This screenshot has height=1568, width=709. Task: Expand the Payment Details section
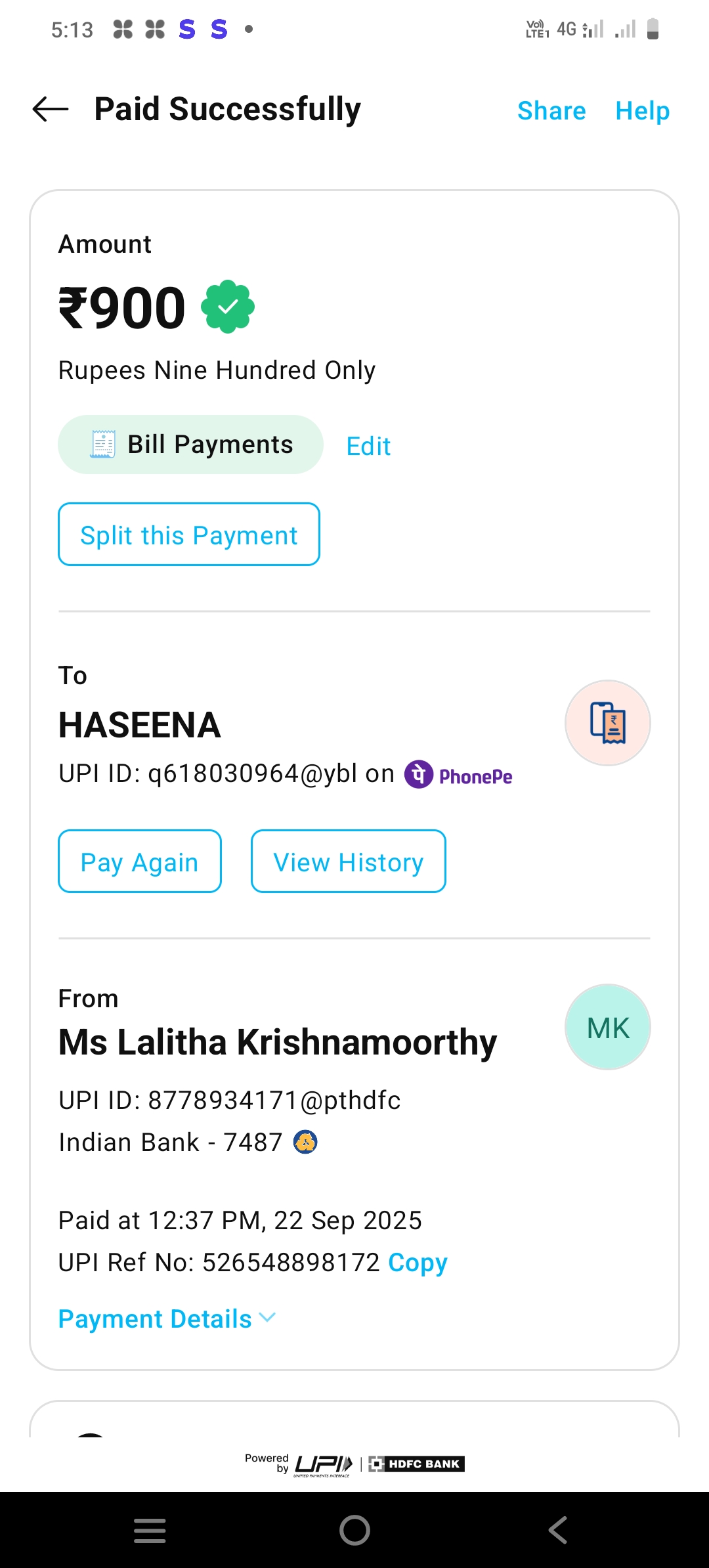[x=167, y=1319]
